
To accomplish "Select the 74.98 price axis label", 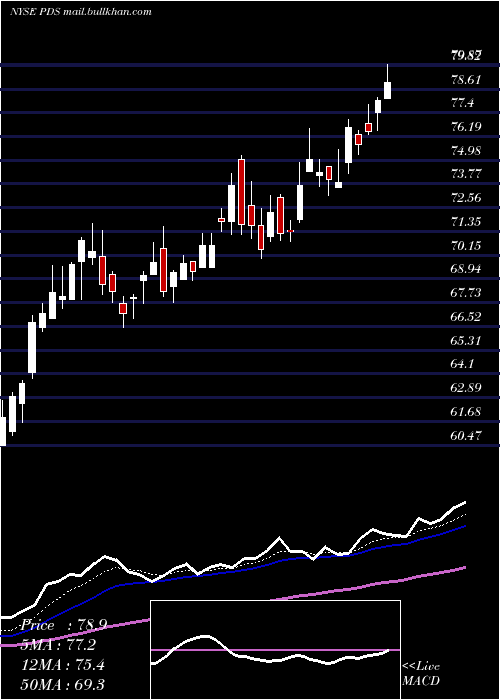I will click(x=466, y=150).
